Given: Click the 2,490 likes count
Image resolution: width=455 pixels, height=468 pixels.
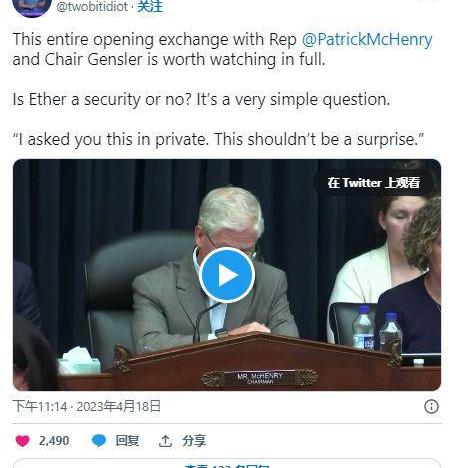Looking at the screenshot, I should pos(54,441).
